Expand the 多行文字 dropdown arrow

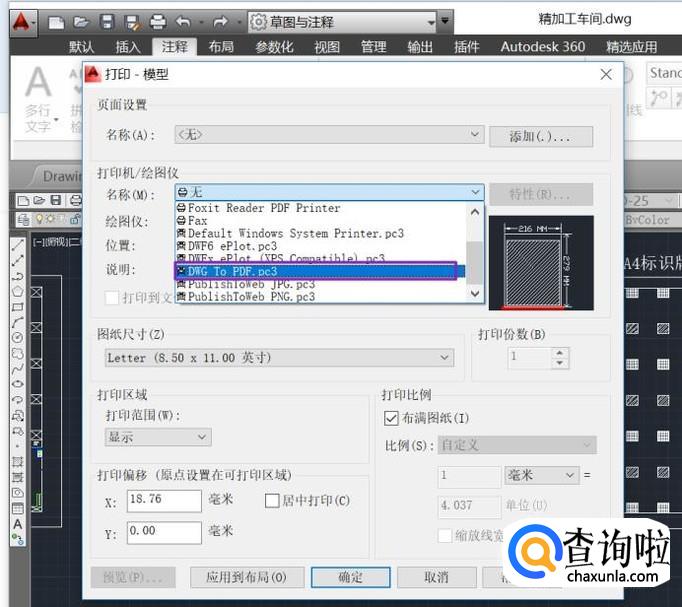pos(56,119)
